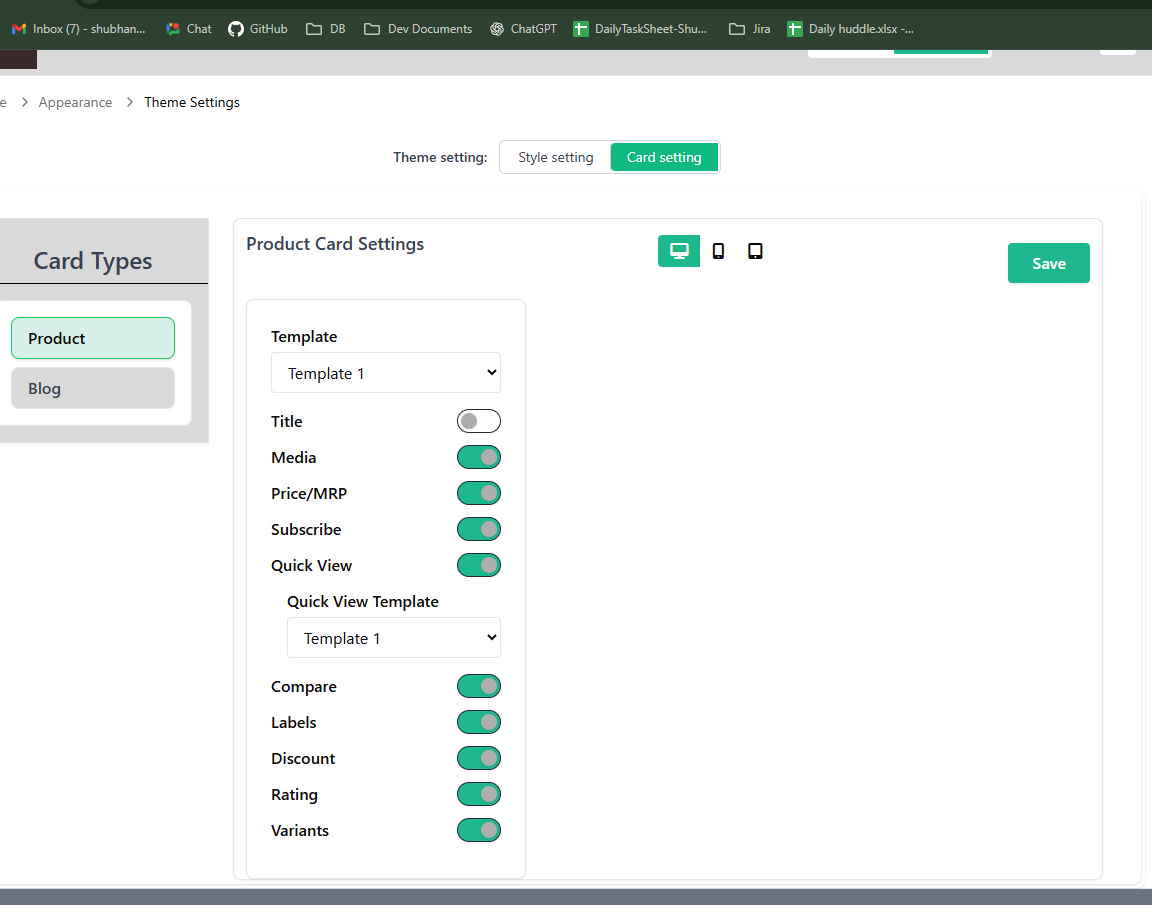Go to Appearance breadcrumb
Image resolution: width=1152 pixels, height=905 pixels.
pos(75,102)
